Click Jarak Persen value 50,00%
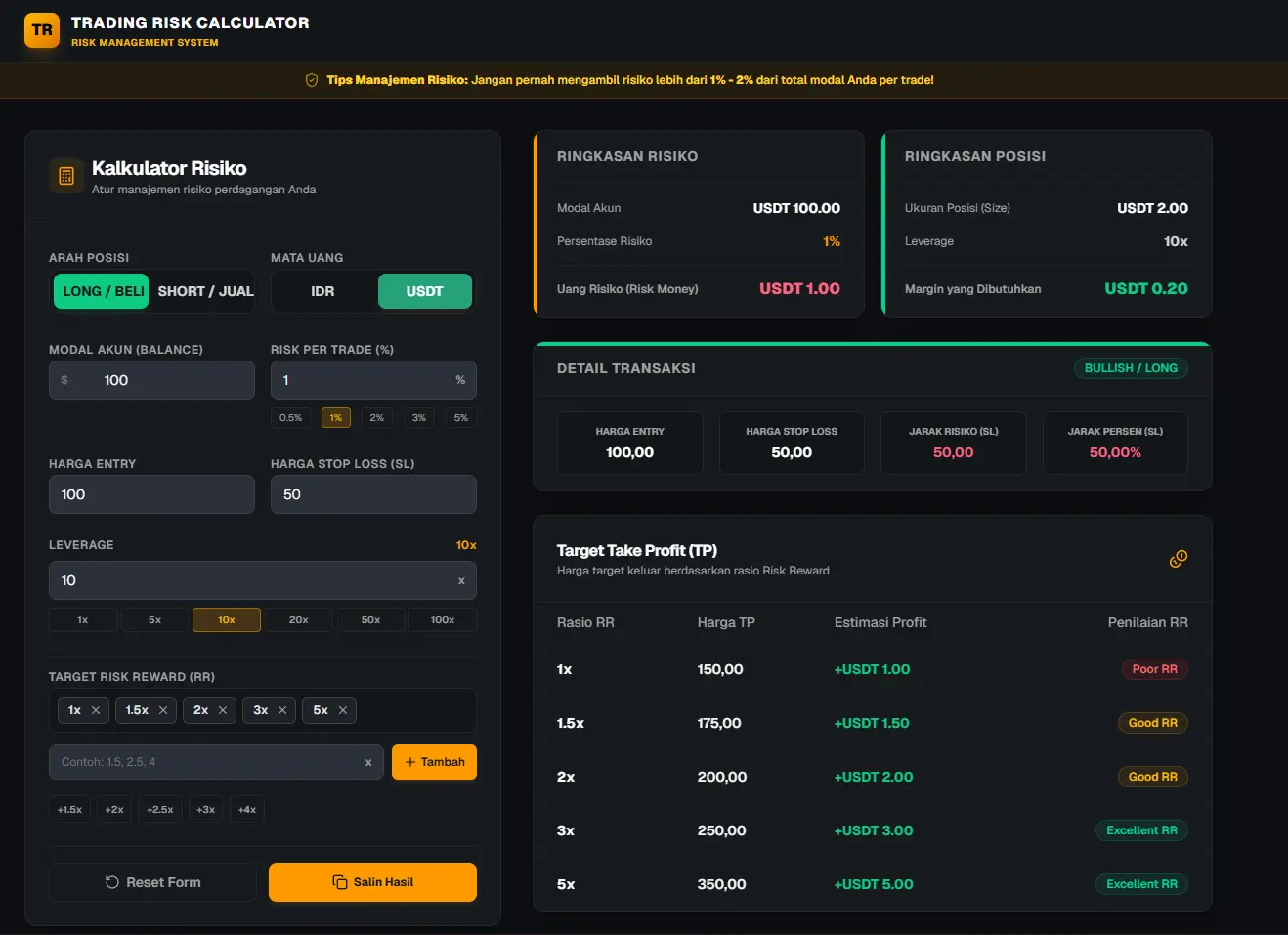 click(x=1115, y=452)
